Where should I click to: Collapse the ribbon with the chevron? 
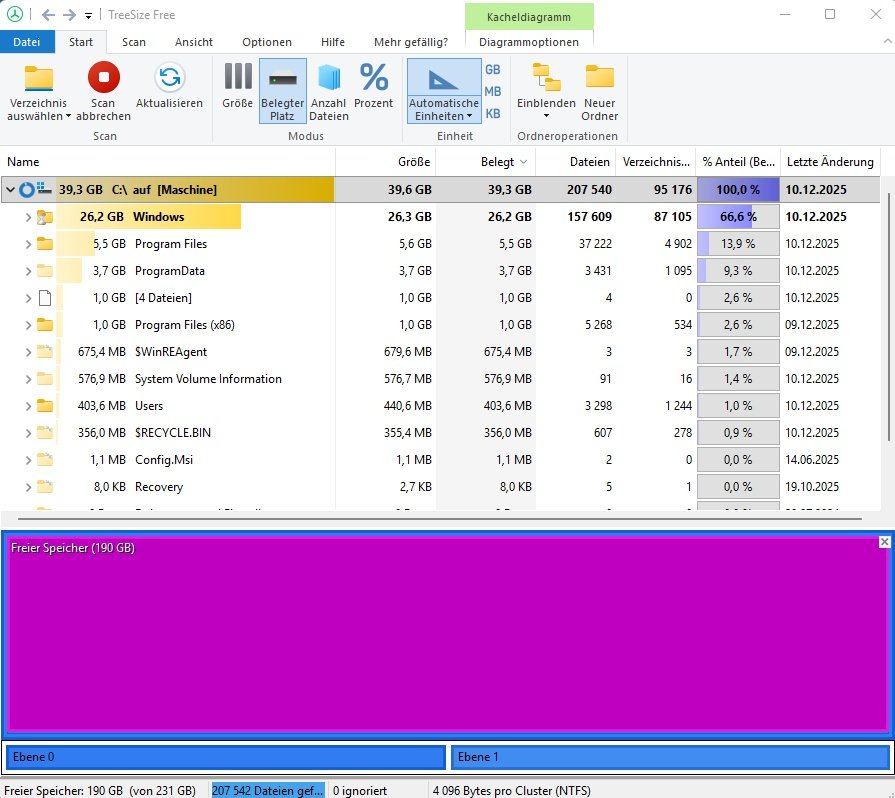click(x=888, y=41)
